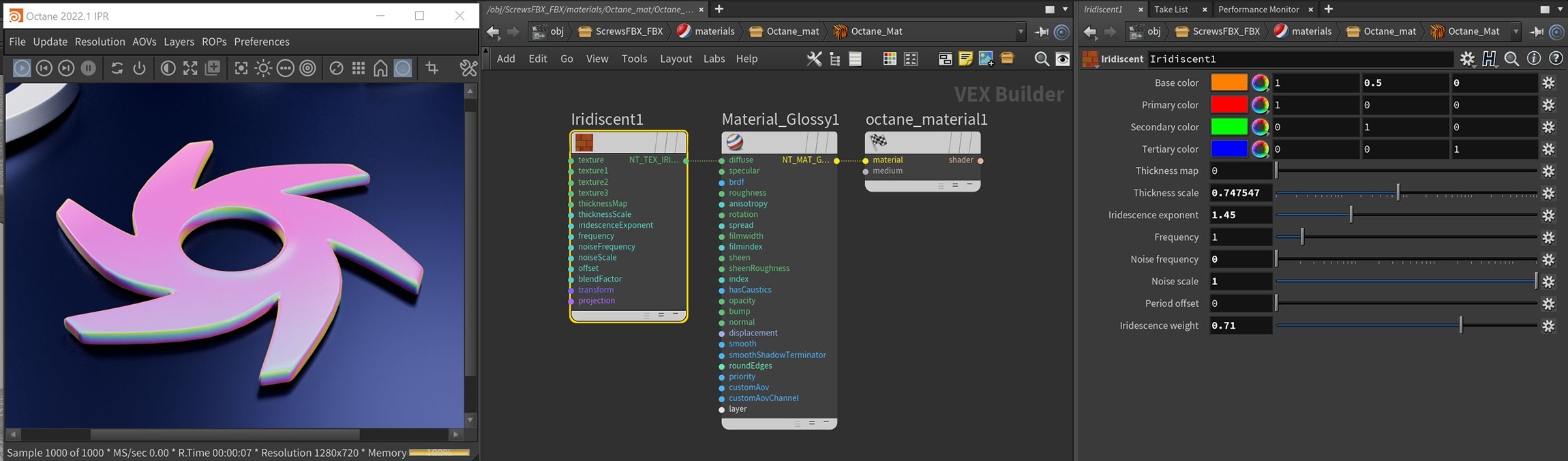Open the find node magnifier in network toolbar
Viewport: 1568px width, 461px height.
[x=1041, y=59]
